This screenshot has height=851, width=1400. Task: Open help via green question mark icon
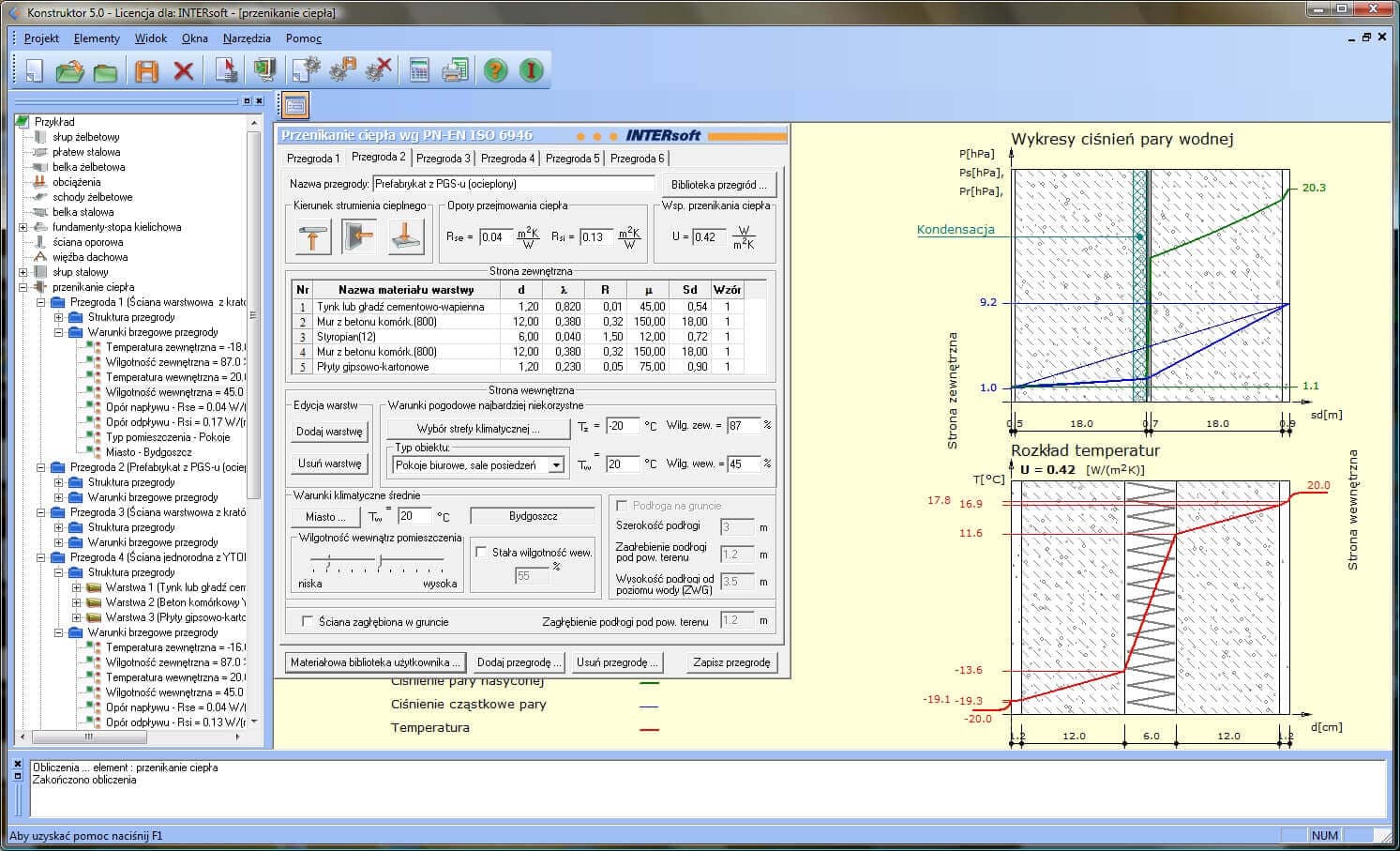point(495,70)
